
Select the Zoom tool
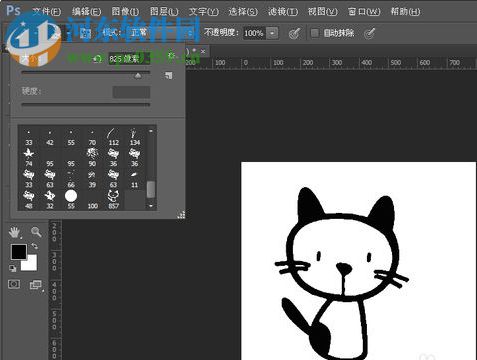(x=36, y=232)
